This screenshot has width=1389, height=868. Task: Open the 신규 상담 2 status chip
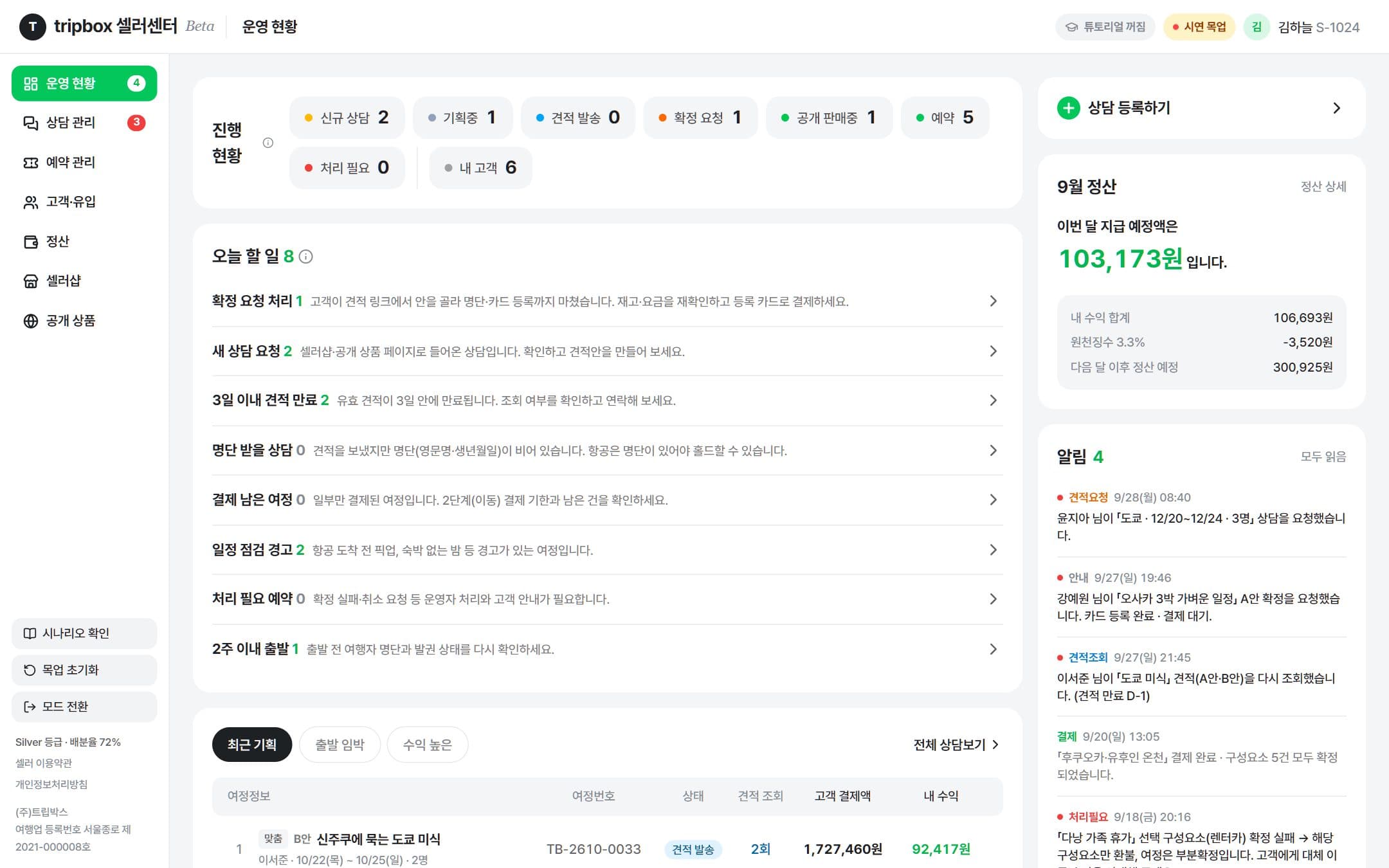(x=347, y=118)
